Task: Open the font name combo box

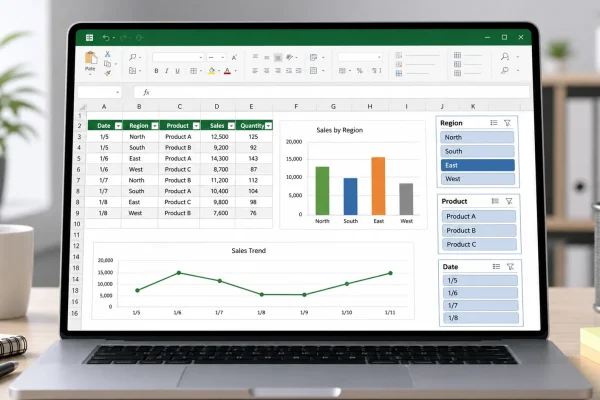Action: tap(178, 57)
